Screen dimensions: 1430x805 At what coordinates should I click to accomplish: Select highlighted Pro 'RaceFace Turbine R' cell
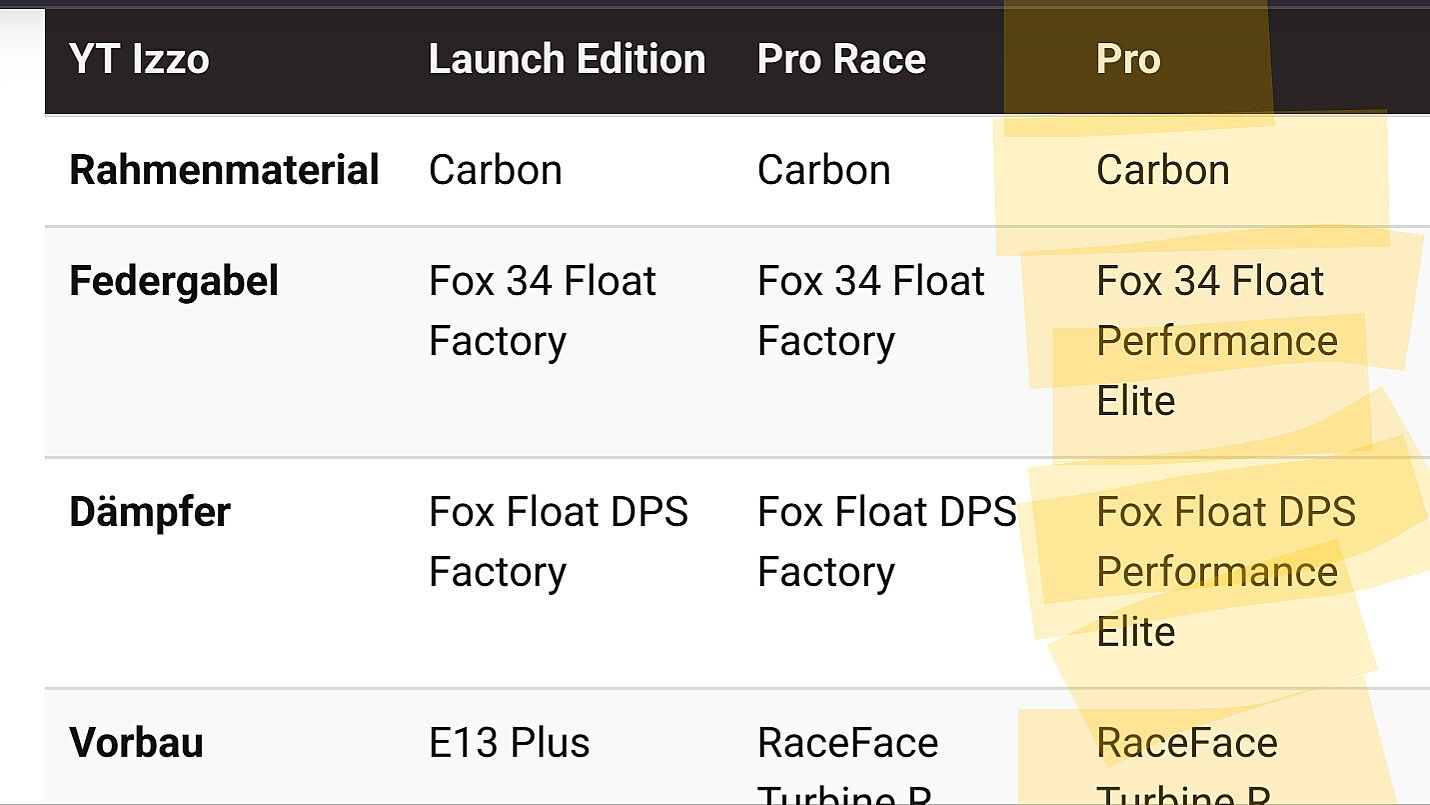point(1186,765)
